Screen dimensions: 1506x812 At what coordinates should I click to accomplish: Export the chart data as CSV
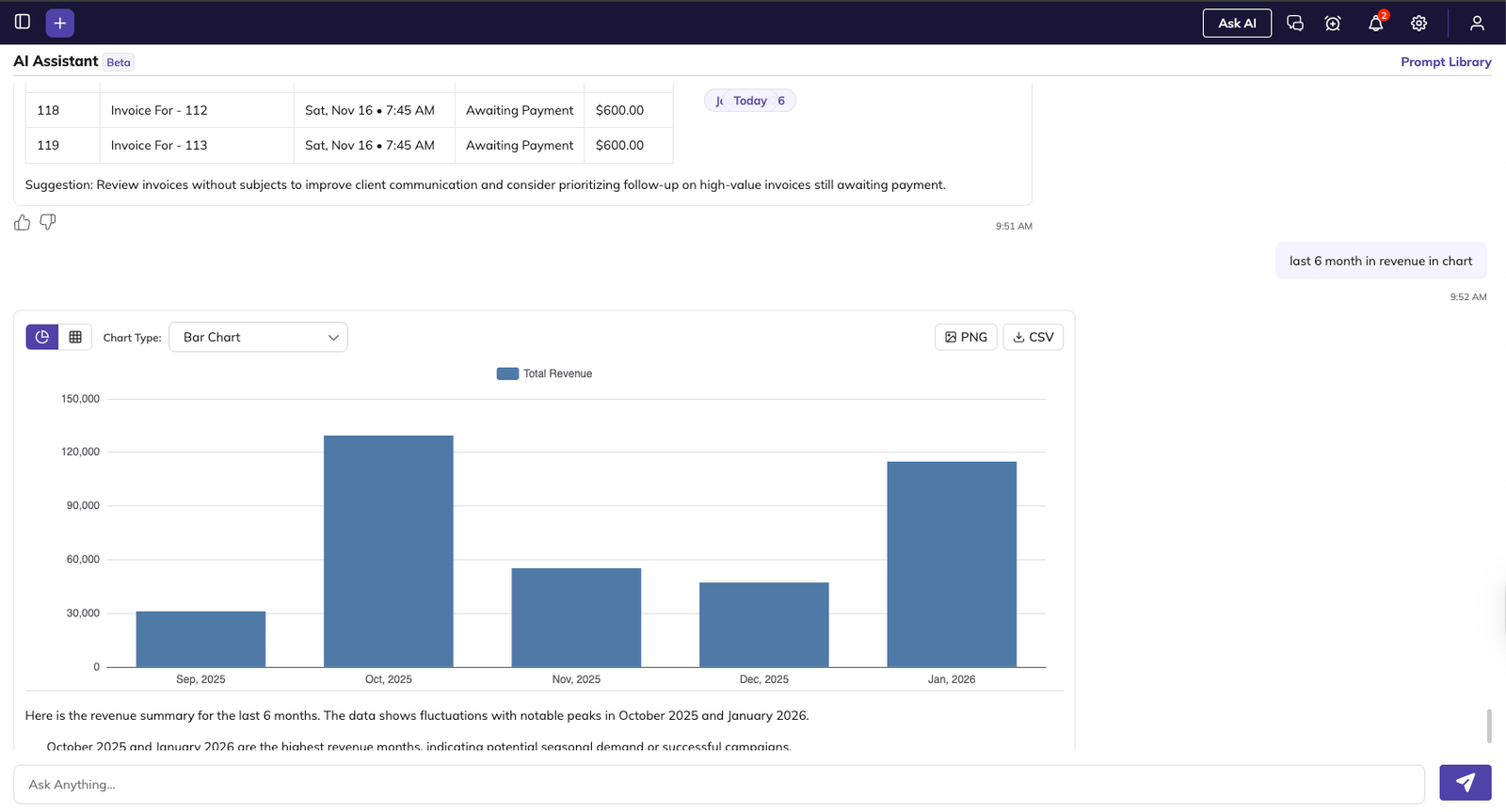coord(1033,337)
